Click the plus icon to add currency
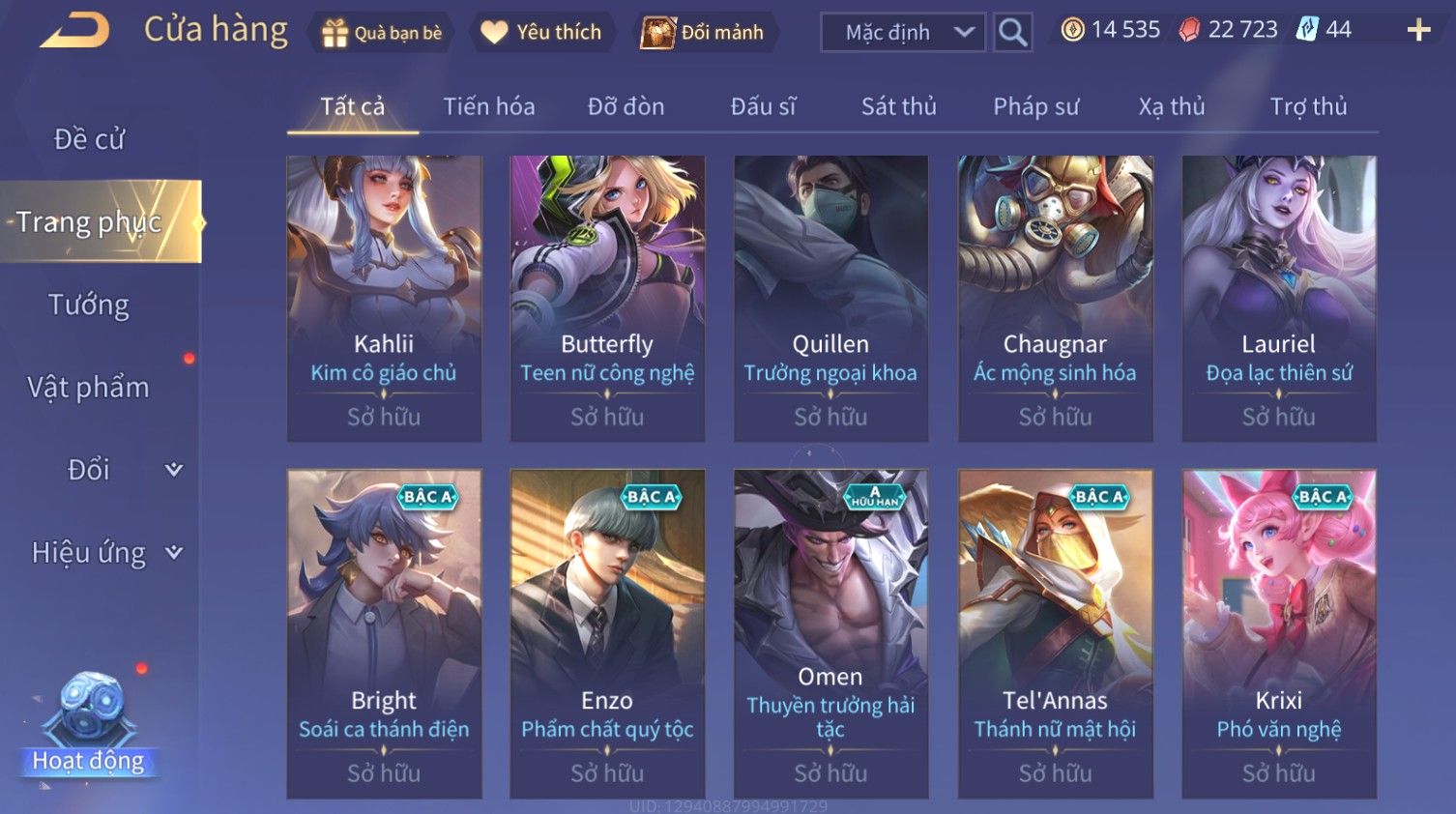Screen dimensions: 1456x814 click(x=1418, y=31)
